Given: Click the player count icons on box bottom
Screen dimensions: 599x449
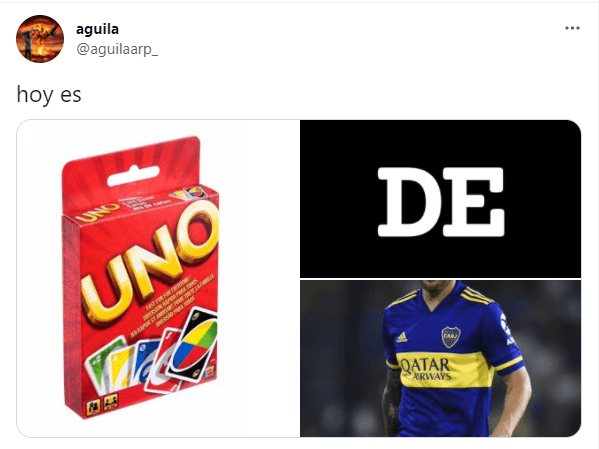Looking at the screenshot, I should pyautogui.click(x=102, y=404).
